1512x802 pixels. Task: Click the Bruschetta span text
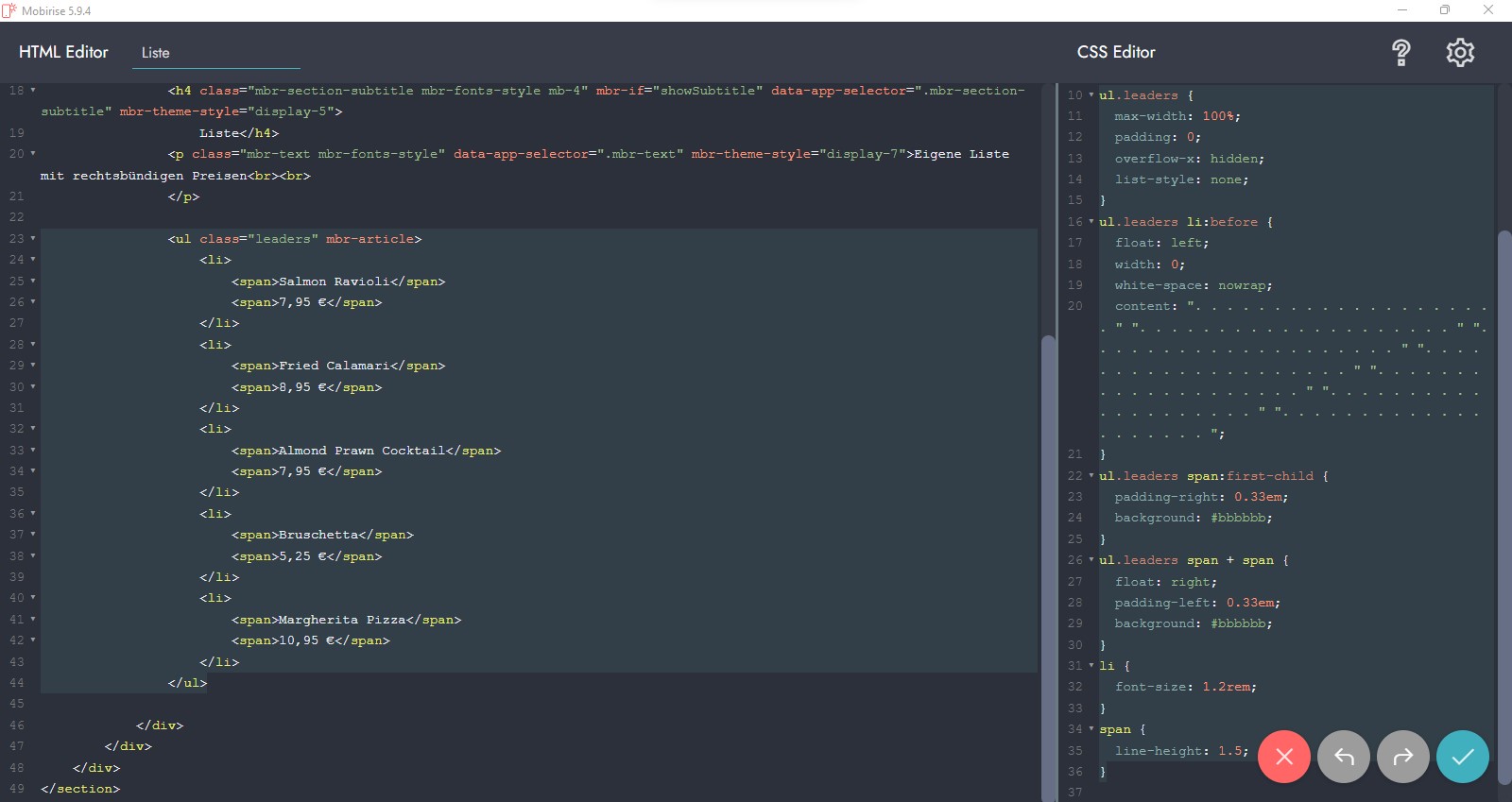pos(318,535)
